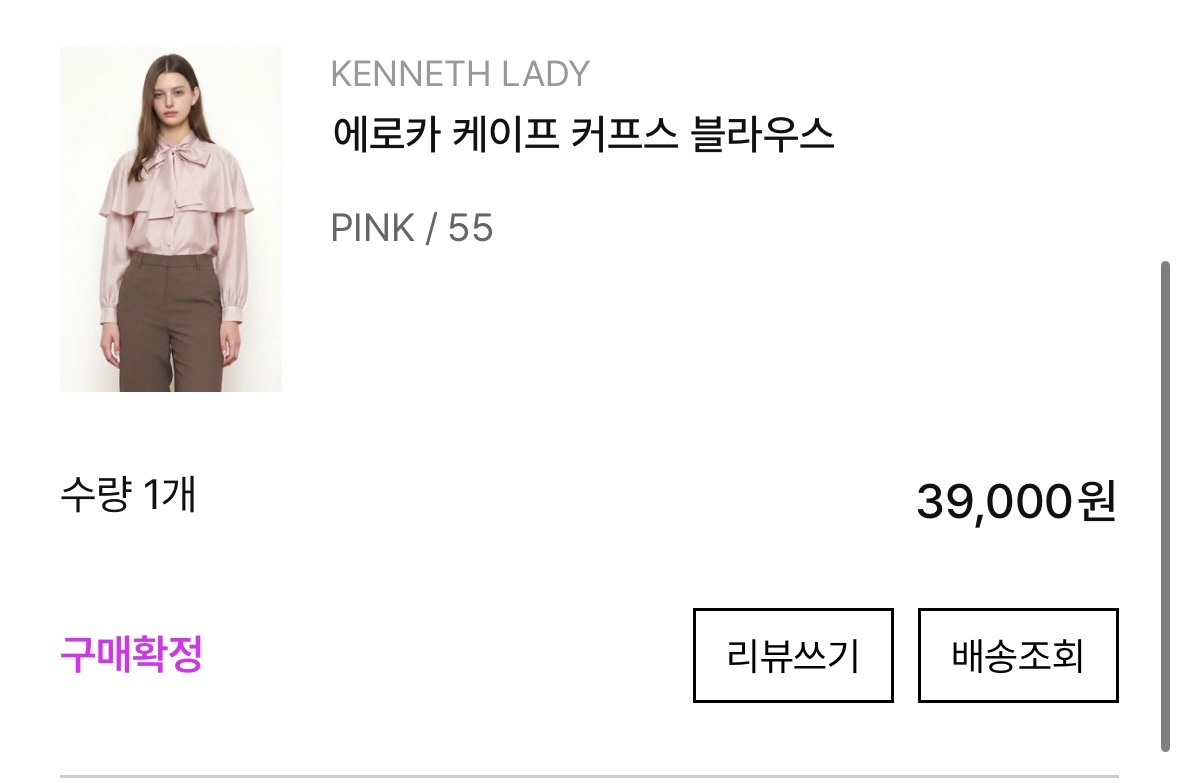Click the 수량 1개 quantity label
This screenshot has width=1179, height=783.
(129, 494)
